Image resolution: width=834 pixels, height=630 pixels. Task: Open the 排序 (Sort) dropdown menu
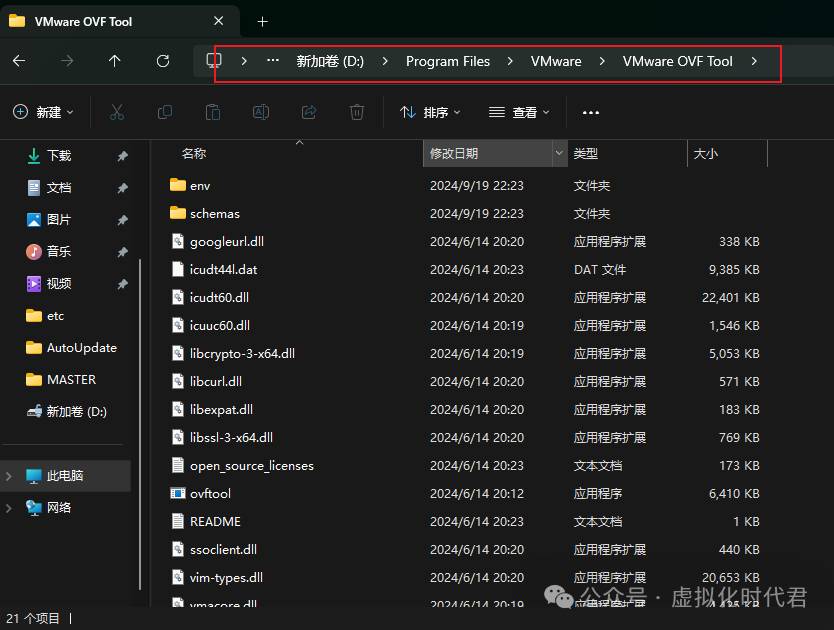click(x=430, y=112)
